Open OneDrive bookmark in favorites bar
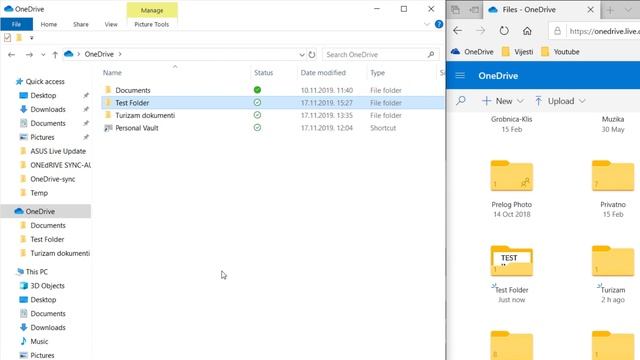Screen dimensions: 640x360 click(x=472, y=52)
